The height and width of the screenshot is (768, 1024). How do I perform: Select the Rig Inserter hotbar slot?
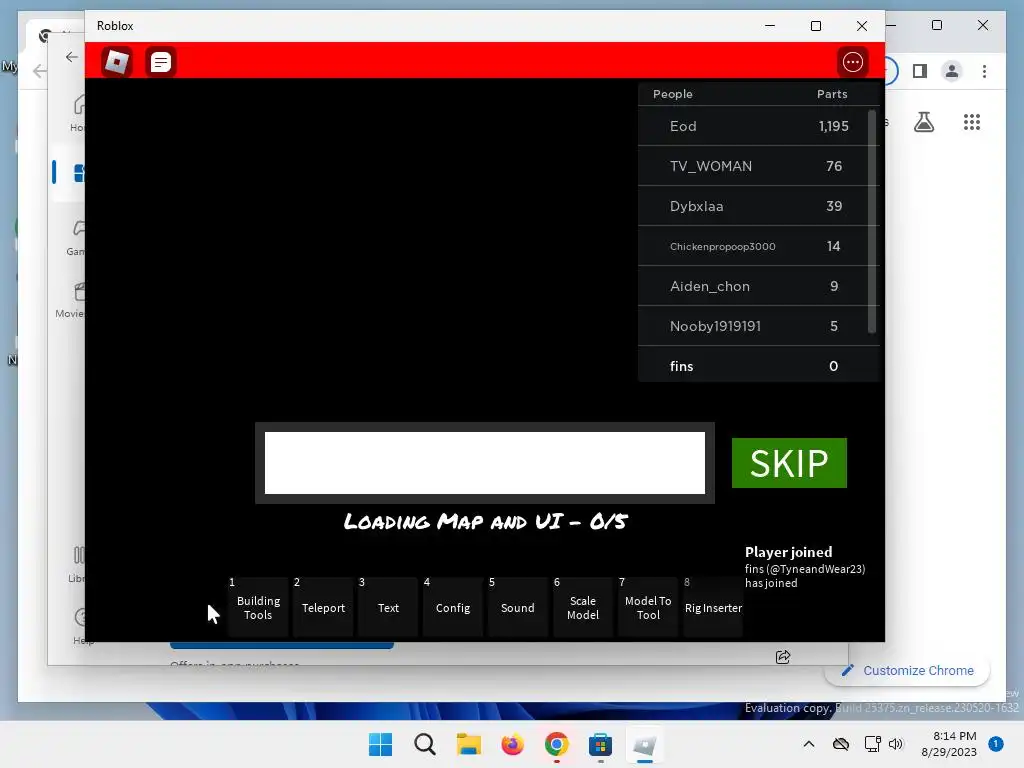pyautogui.click(x=713, y=607)
